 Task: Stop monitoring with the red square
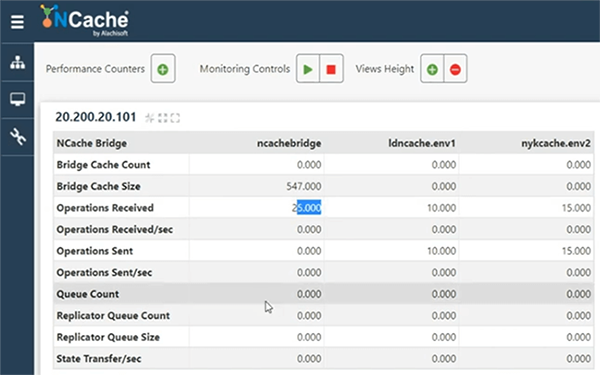point(331,69)
